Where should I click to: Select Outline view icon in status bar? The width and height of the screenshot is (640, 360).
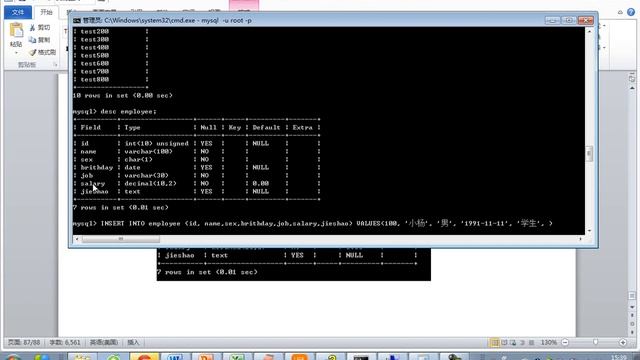(522, 342)
